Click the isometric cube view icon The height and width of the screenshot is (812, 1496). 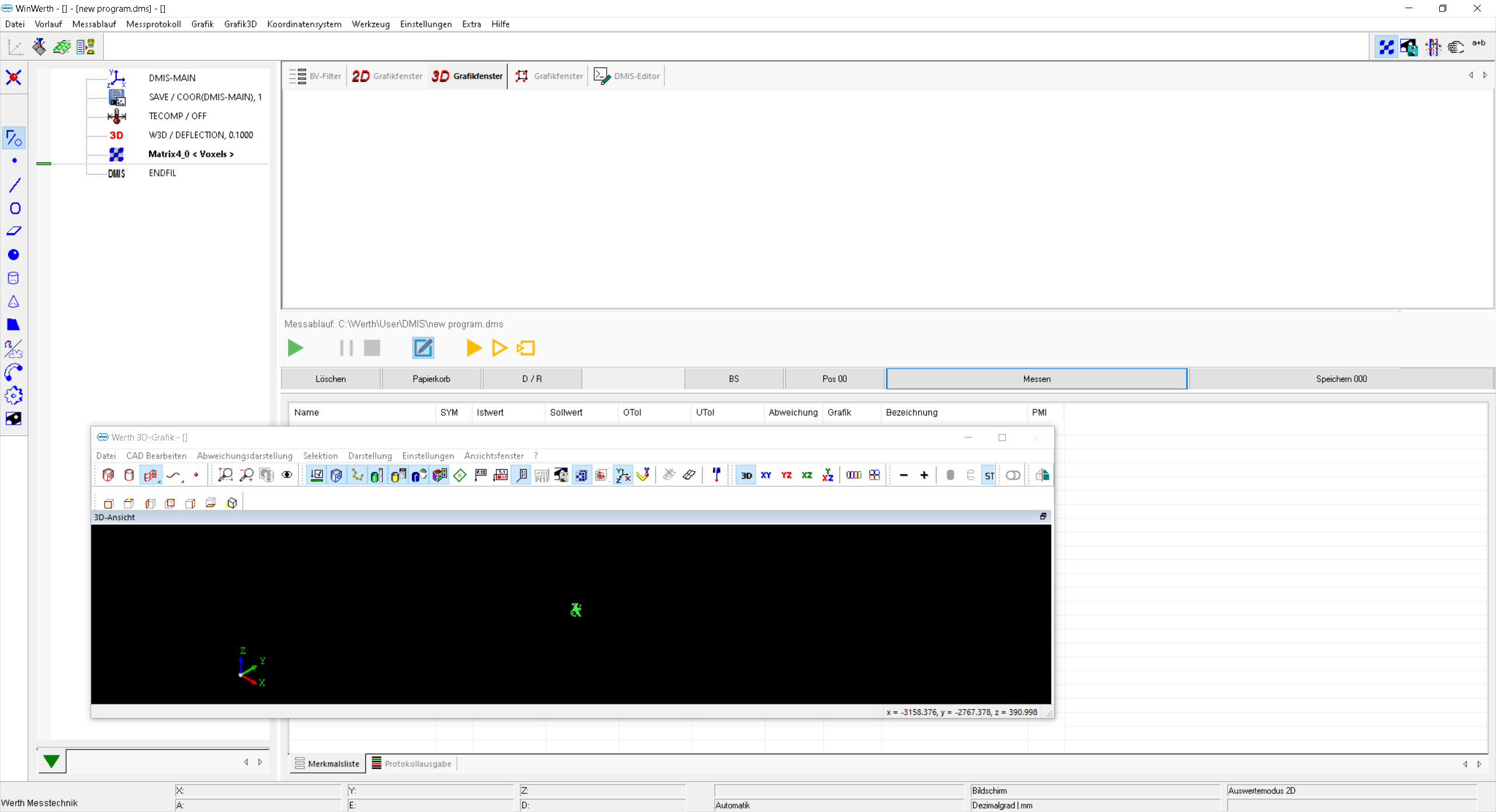[232, 503]
